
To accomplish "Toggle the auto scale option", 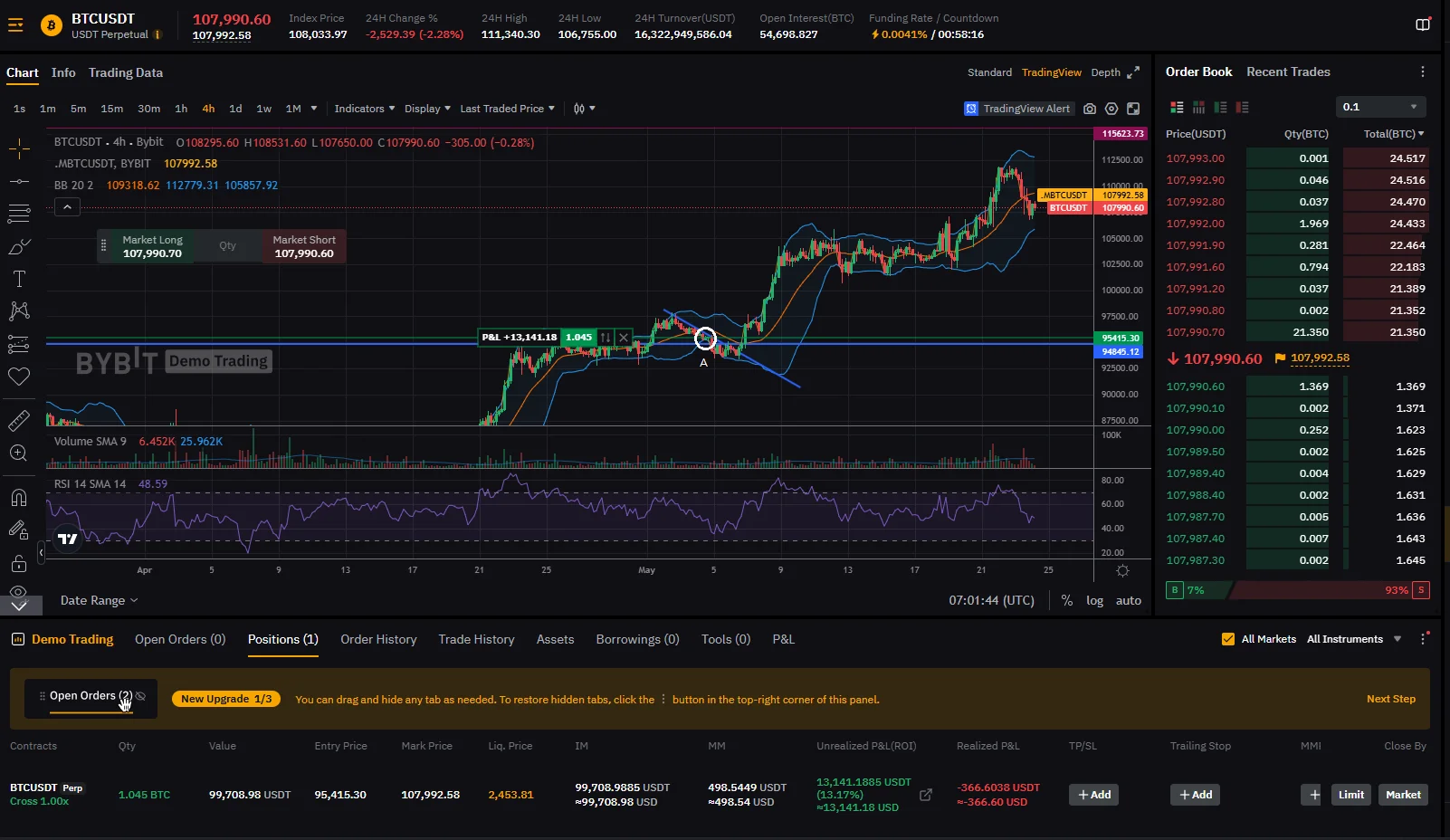I will (1128, 601).
